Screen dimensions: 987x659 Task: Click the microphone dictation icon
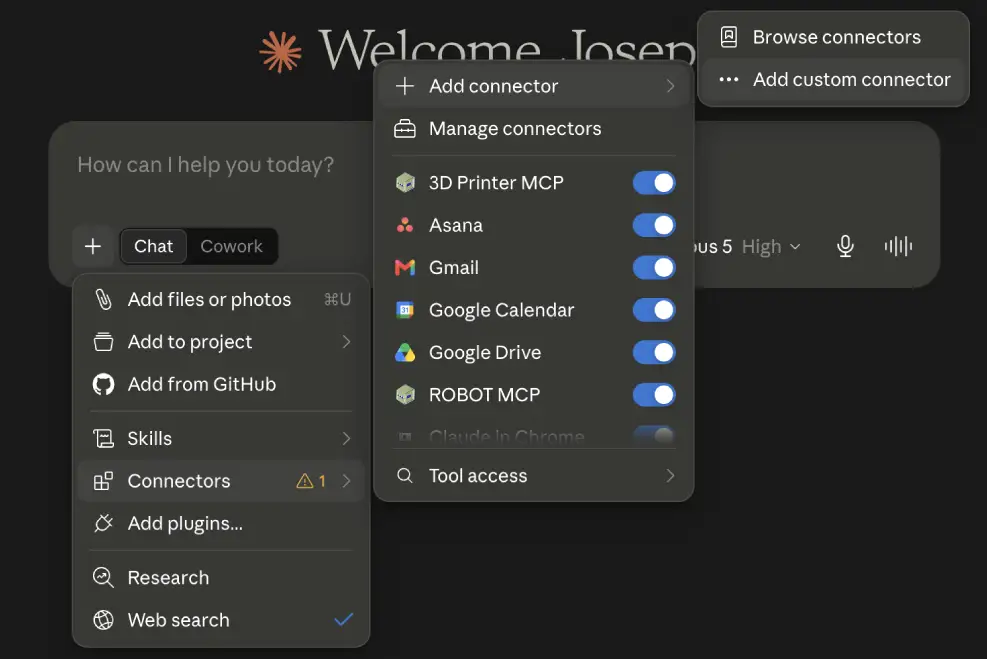[x=845, y=246]
